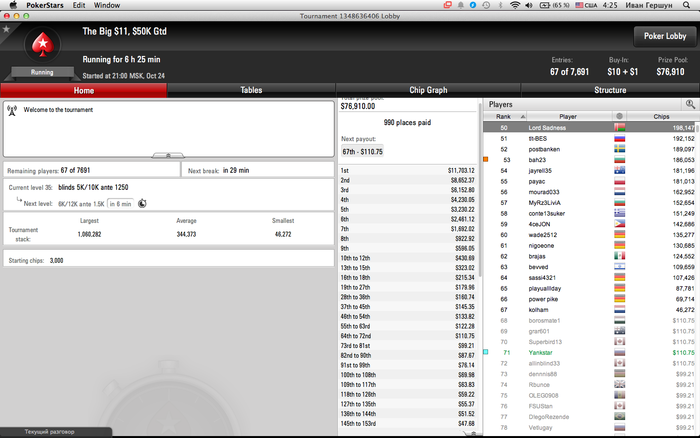
Task: Click the notification bell icon in menu bar
Action: pos(460,5)
